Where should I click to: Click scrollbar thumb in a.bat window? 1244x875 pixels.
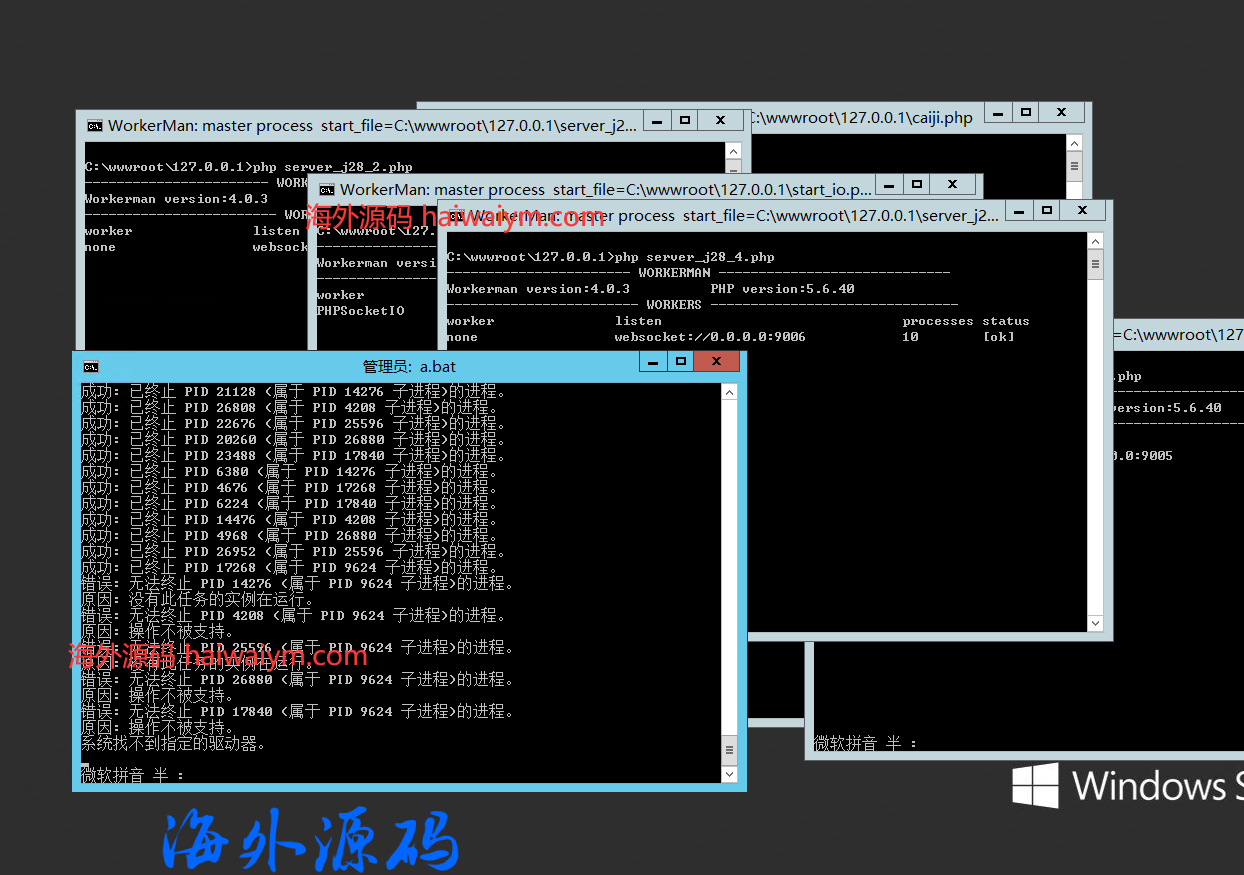tap(730, 749)
